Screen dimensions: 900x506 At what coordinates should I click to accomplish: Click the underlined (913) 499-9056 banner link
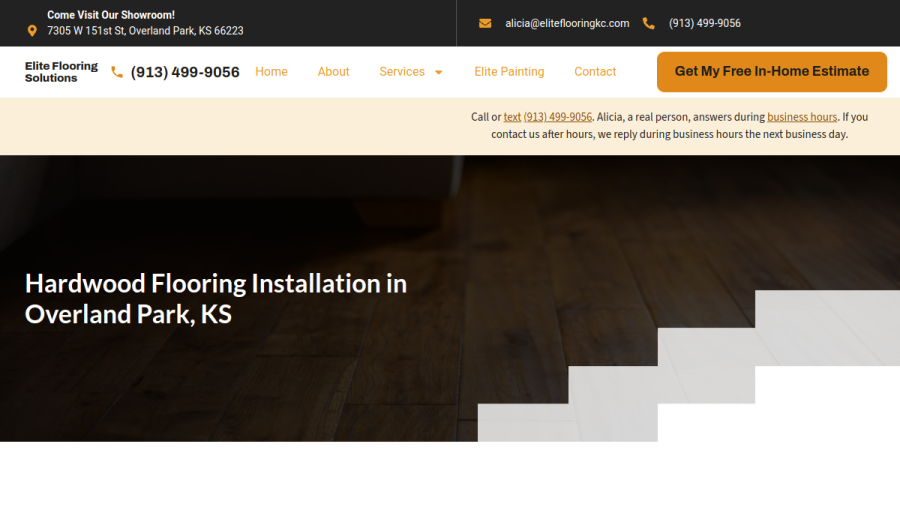[557, 117]
